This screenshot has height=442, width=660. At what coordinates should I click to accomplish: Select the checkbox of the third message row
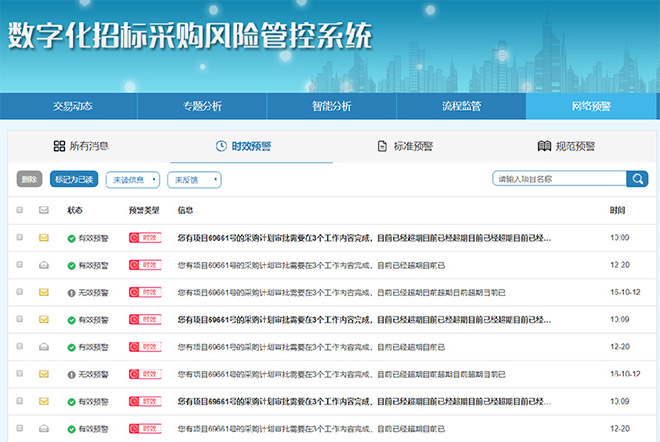pos(20,292)
